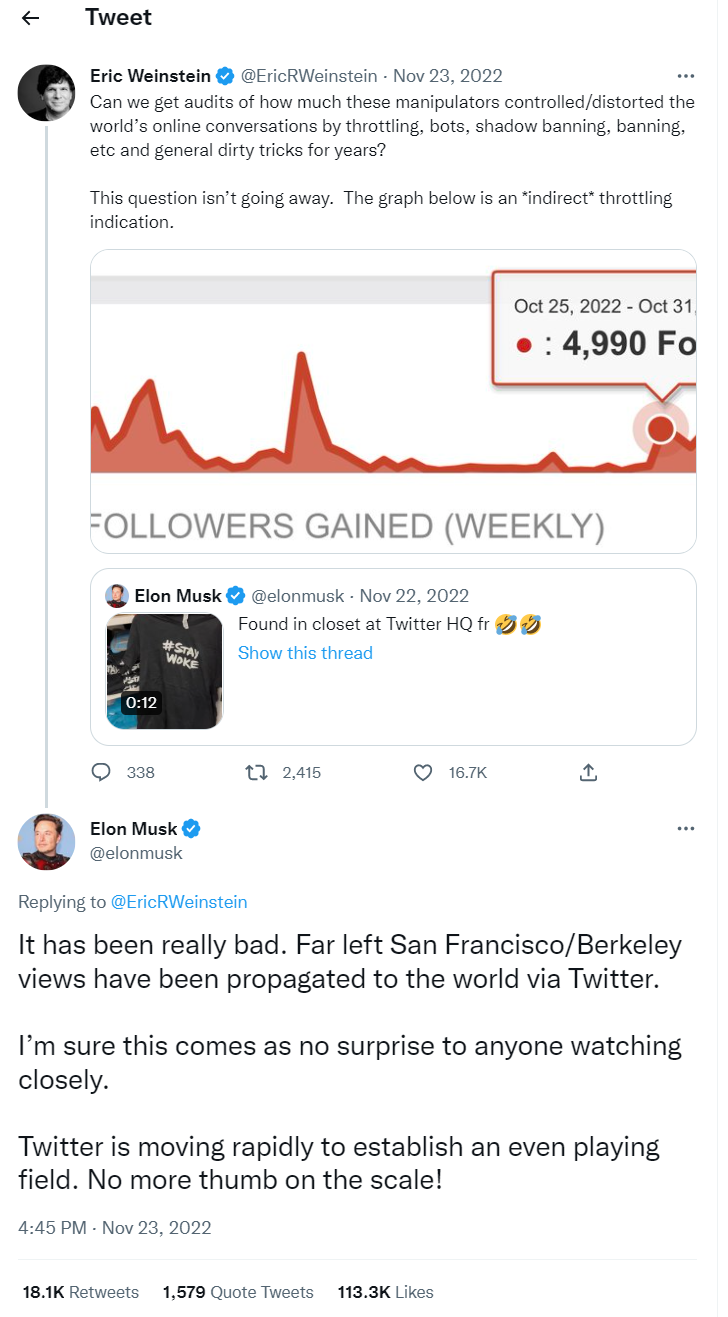Open the Nov 23, 2022 date on Eric's tweet
Viewport: 728px width, 1317px height.
point(447,76)
